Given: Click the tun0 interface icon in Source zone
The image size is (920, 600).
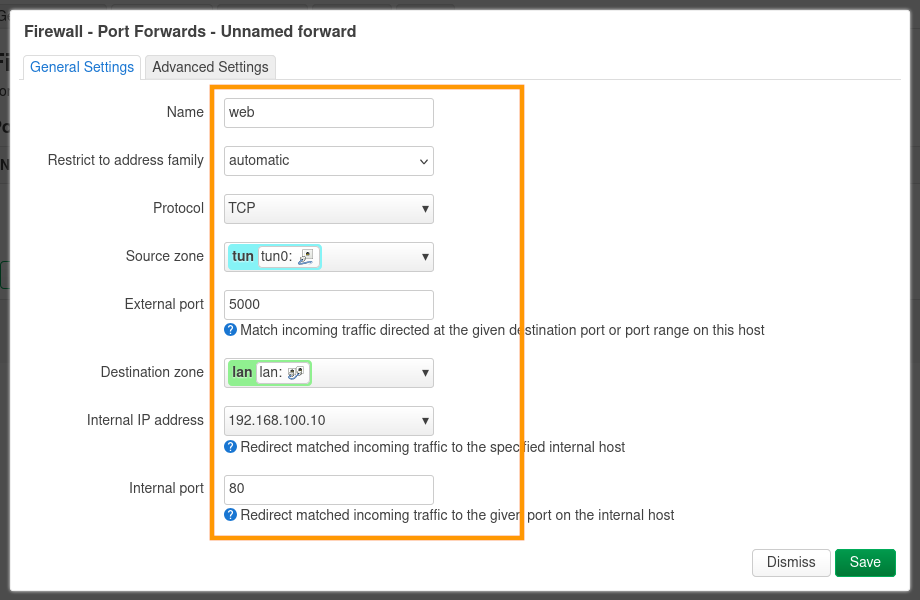Looking at the screenshot, I should click(307, 257).
